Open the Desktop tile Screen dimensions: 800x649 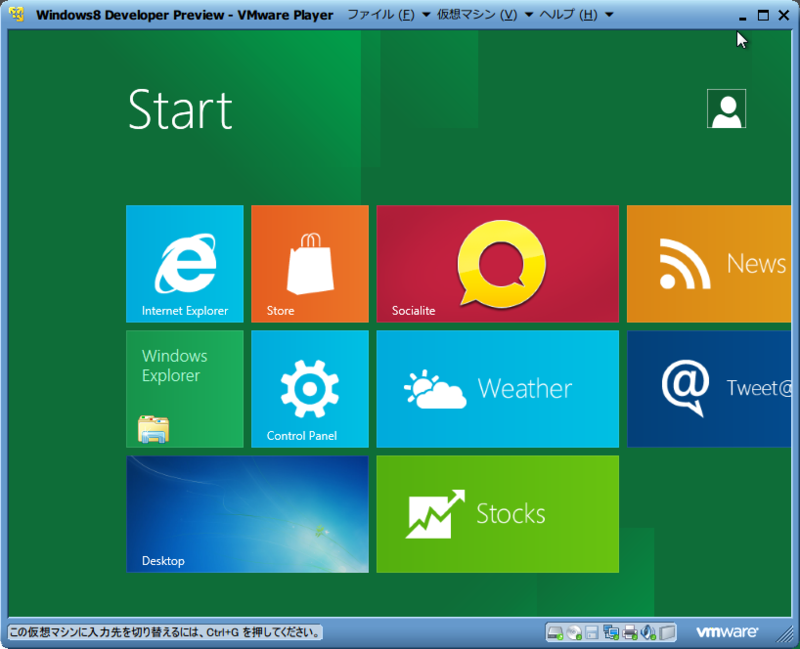point(247,514)
